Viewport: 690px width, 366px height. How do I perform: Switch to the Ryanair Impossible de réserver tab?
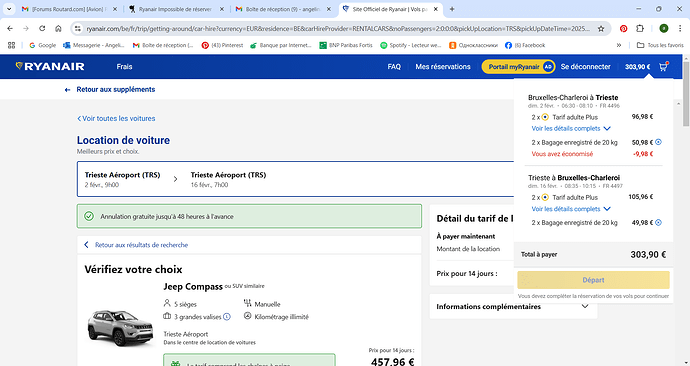[x=175, y=9]
